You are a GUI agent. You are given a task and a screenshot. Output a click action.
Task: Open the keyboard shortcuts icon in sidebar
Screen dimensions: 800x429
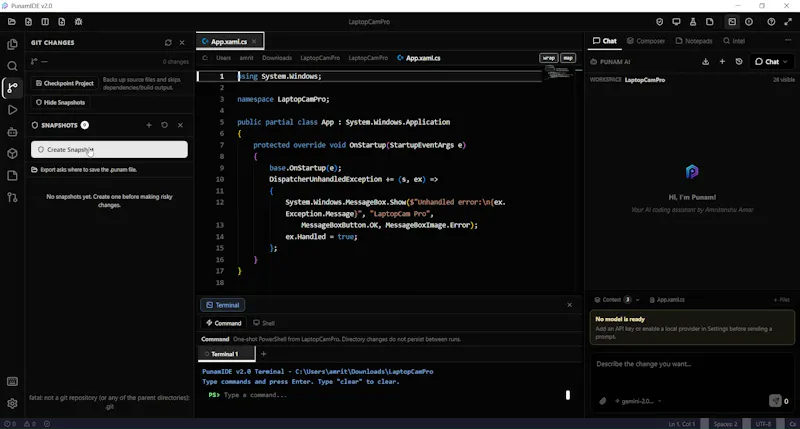(12, 382)
